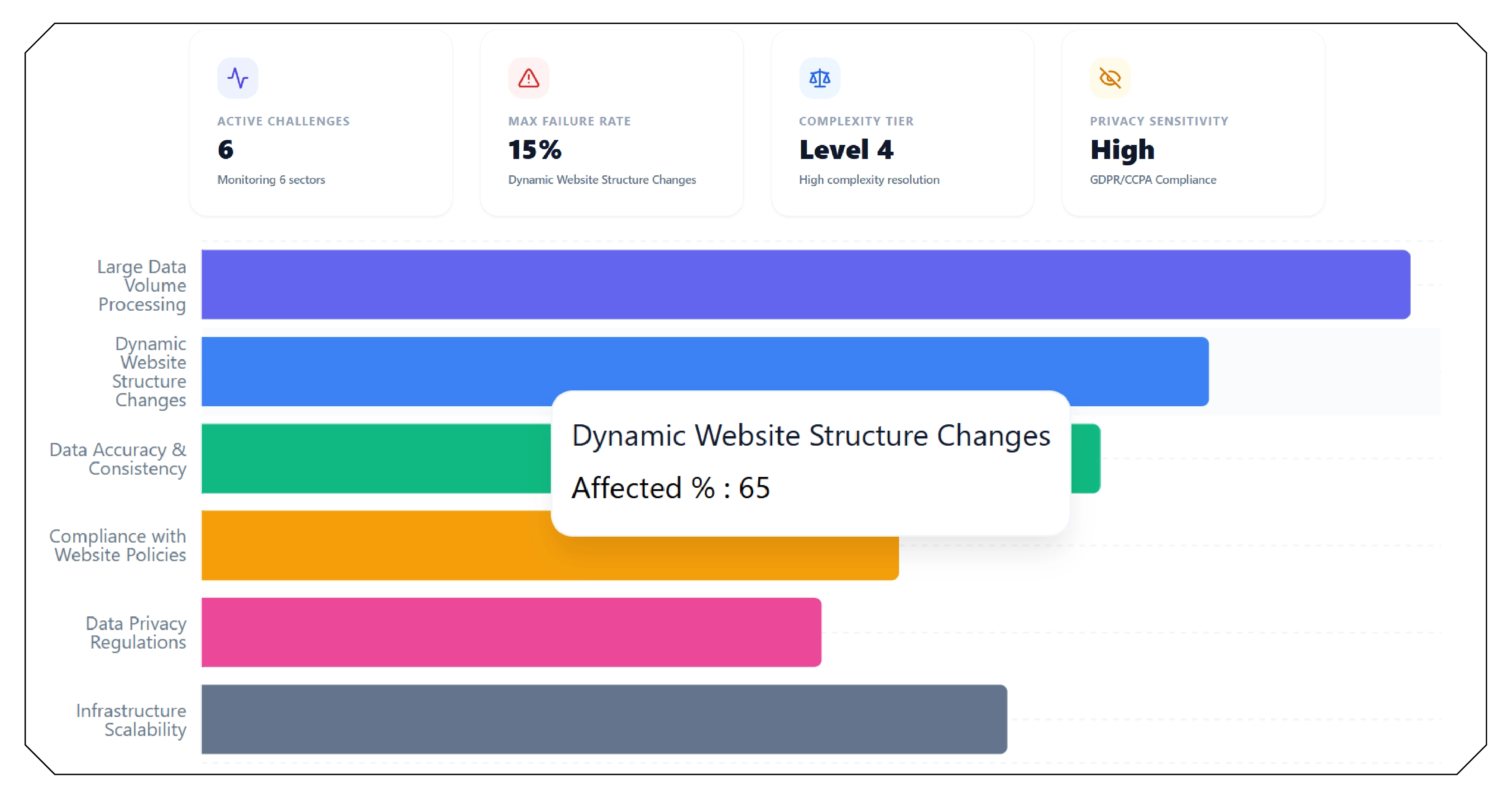Click the Level 4 complexity value
This screenshot has width=1512, height=798.
(x=847, y=150)
